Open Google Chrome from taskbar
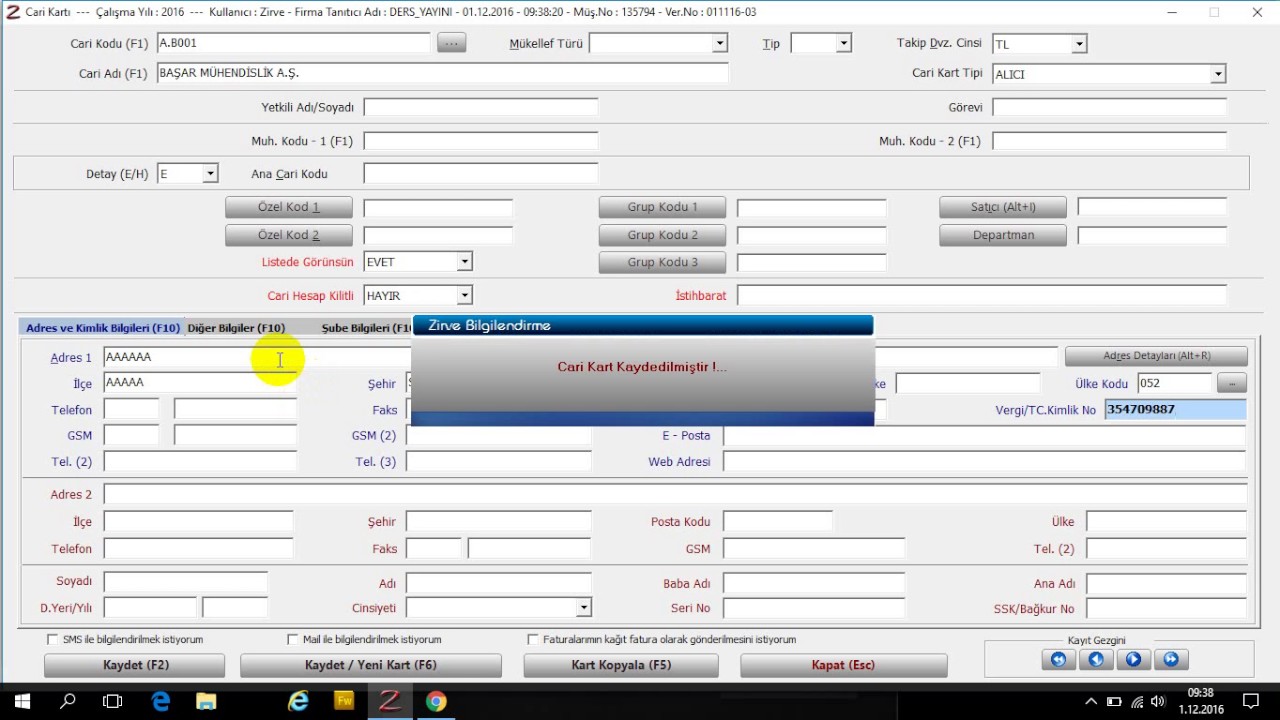This screenshot has width=1280, height=720. click(435, 701)
